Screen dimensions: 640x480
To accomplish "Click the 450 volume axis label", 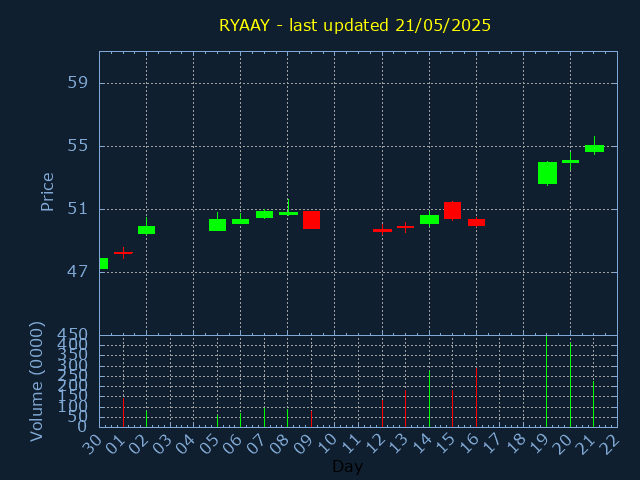I will pyautogui.click(x=72, y=335).
